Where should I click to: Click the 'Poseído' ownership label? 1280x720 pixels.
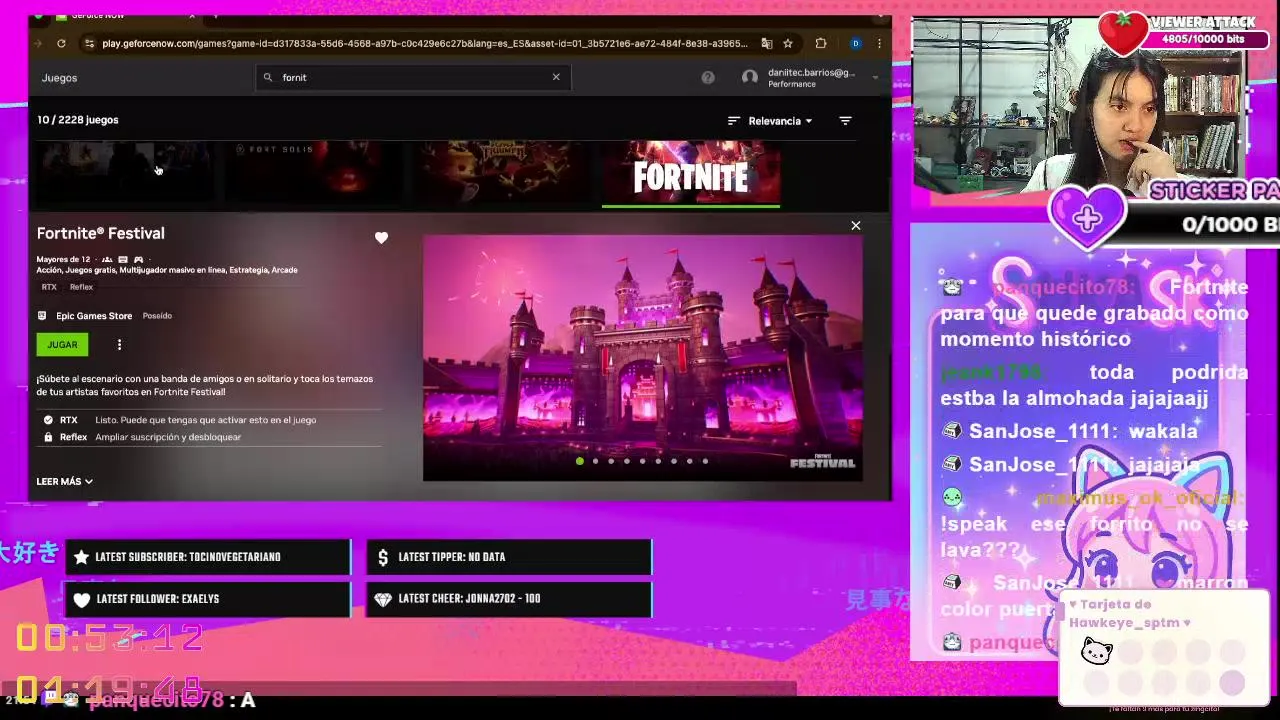click(x=157, y=316)
